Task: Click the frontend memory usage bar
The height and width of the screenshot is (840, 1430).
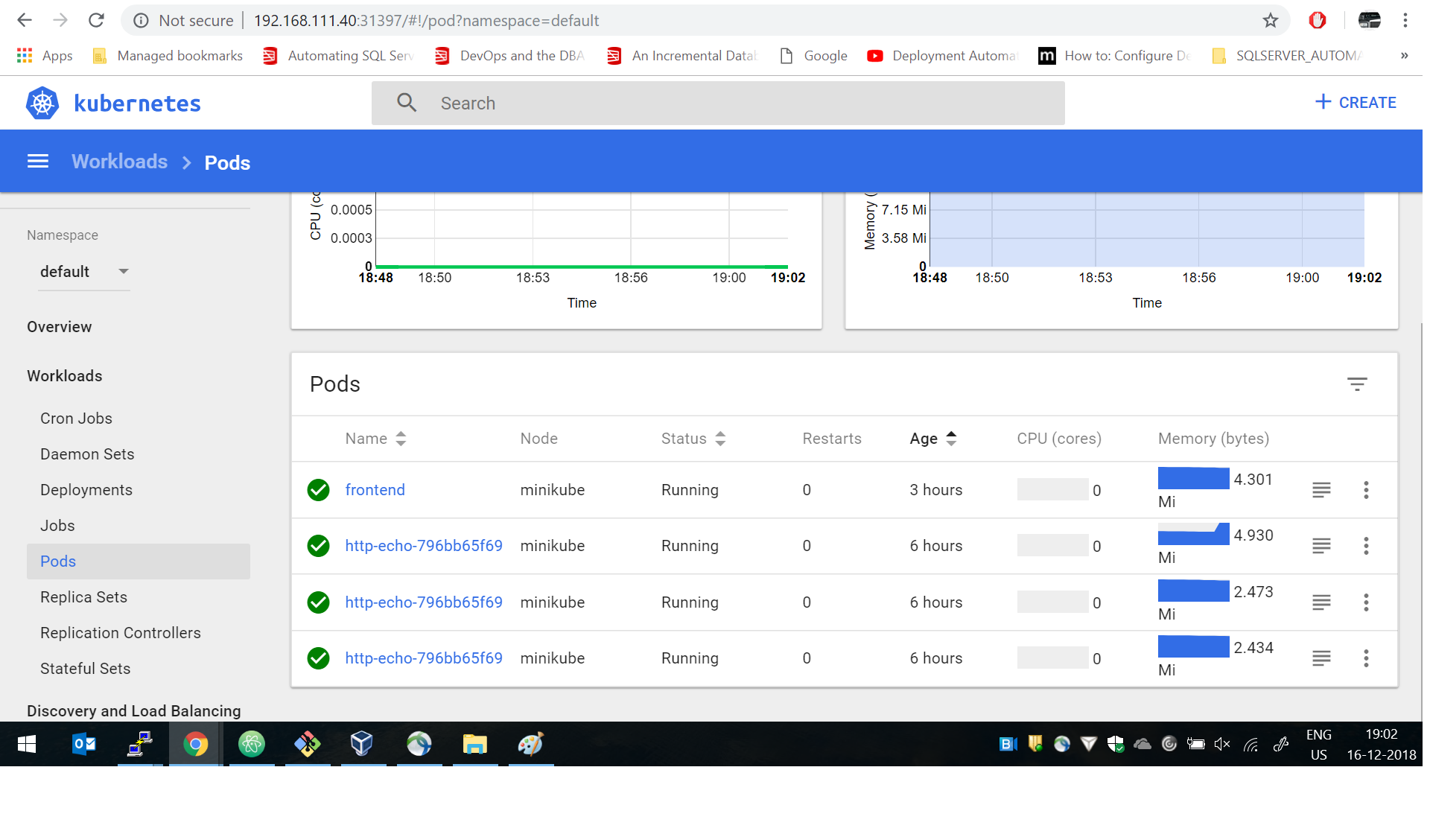Action: (x=1193, y=479)
